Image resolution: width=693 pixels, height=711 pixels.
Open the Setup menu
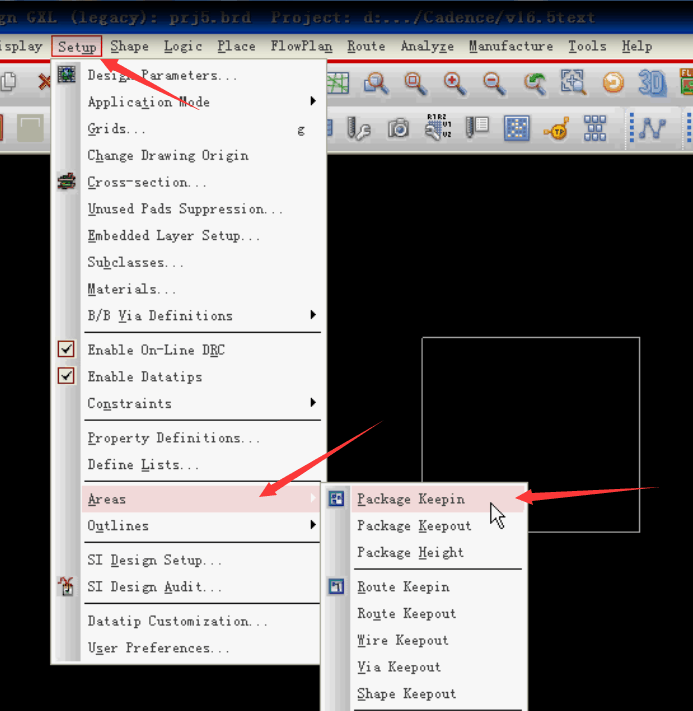coord(77,46)
